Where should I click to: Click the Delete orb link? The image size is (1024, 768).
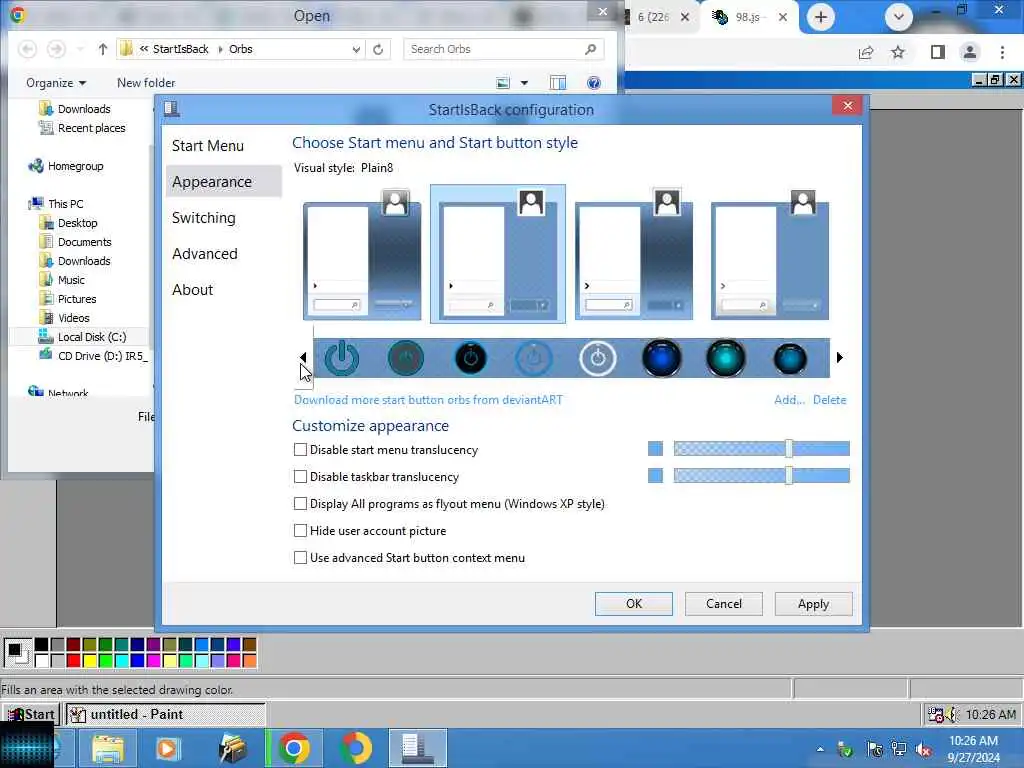[x=829, y=400]
